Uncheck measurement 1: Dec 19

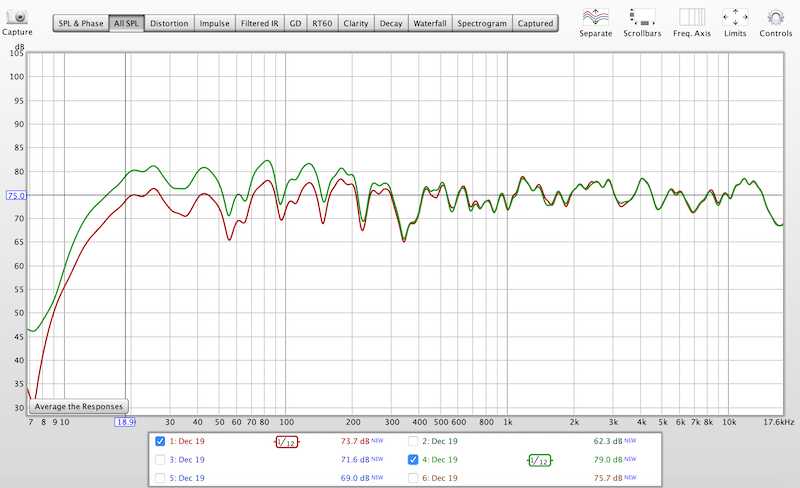[160, 441]
